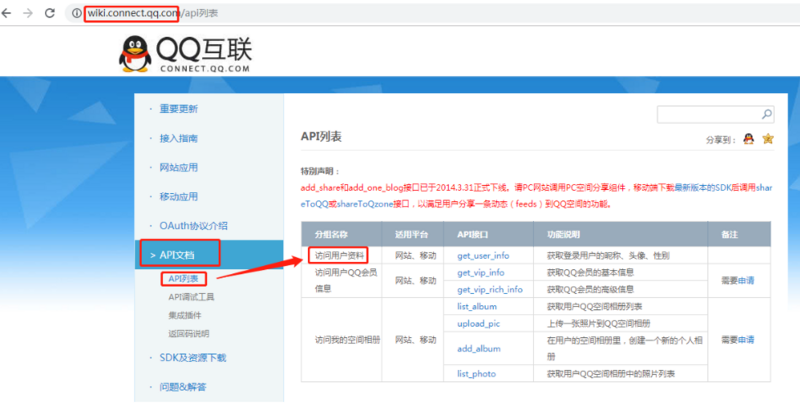Share to QQ via penguin share icon
This screenshot has height=406, width=800.
pyautogui.click(x=748, y=139)
